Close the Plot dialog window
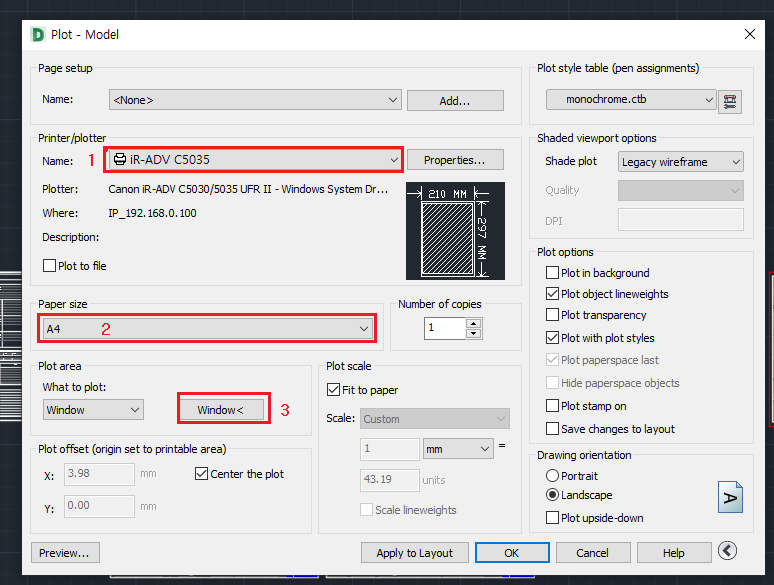The height and width of the screenshot is (585, 774). point(749,34)
